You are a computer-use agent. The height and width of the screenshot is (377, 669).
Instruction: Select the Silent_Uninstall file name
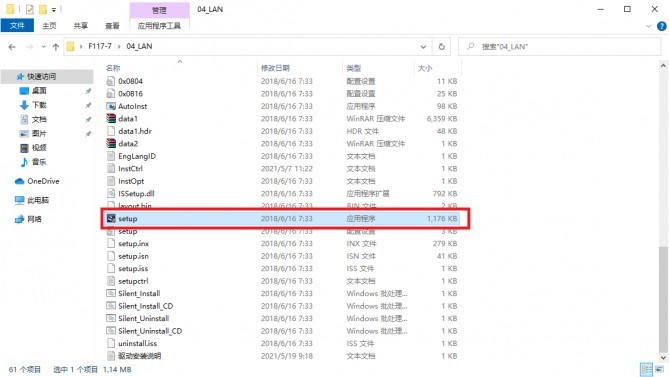[144, 318]
